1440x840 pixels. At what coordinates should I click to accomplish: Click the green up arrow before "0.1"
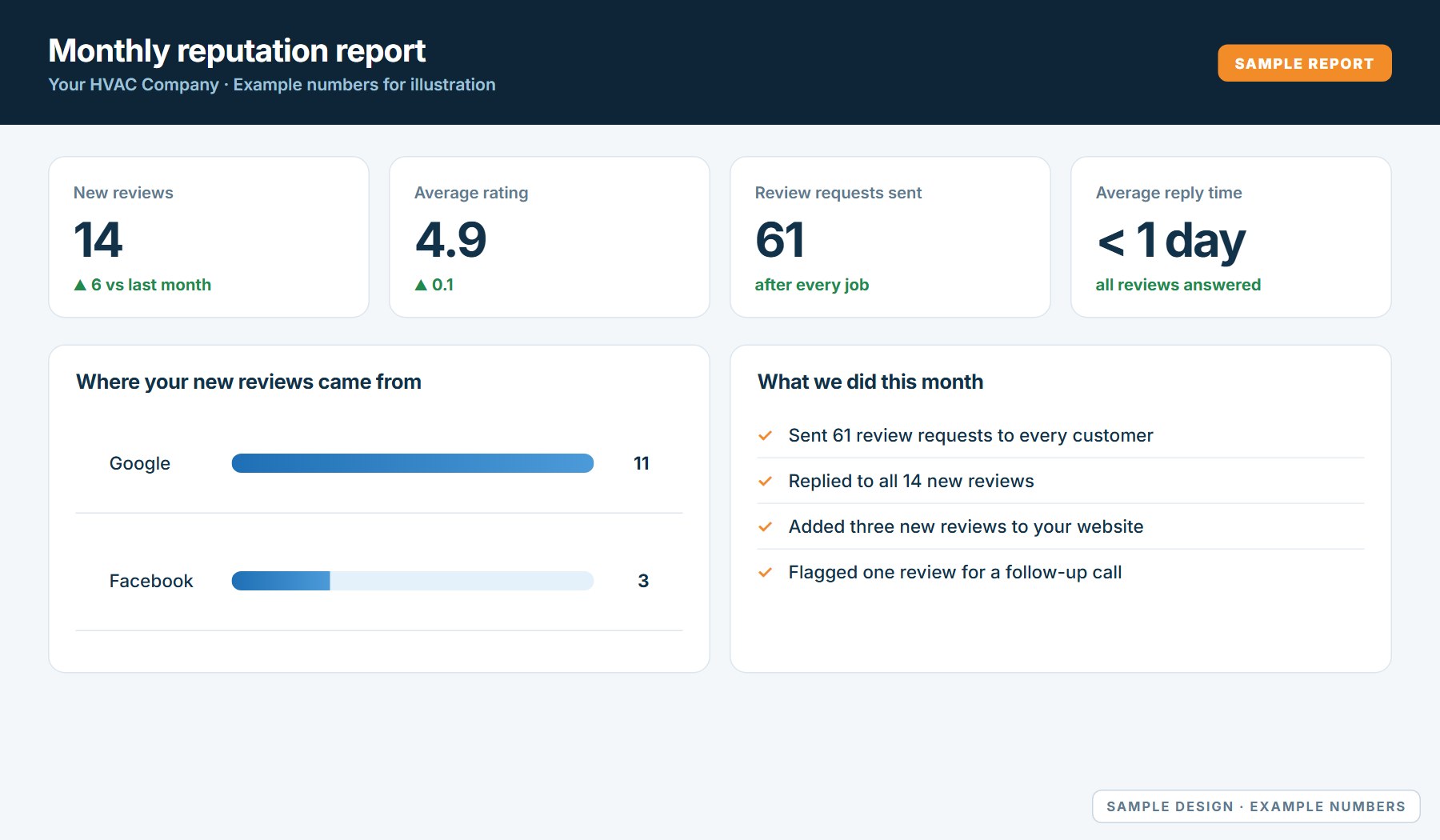click(x=421, y=285)
